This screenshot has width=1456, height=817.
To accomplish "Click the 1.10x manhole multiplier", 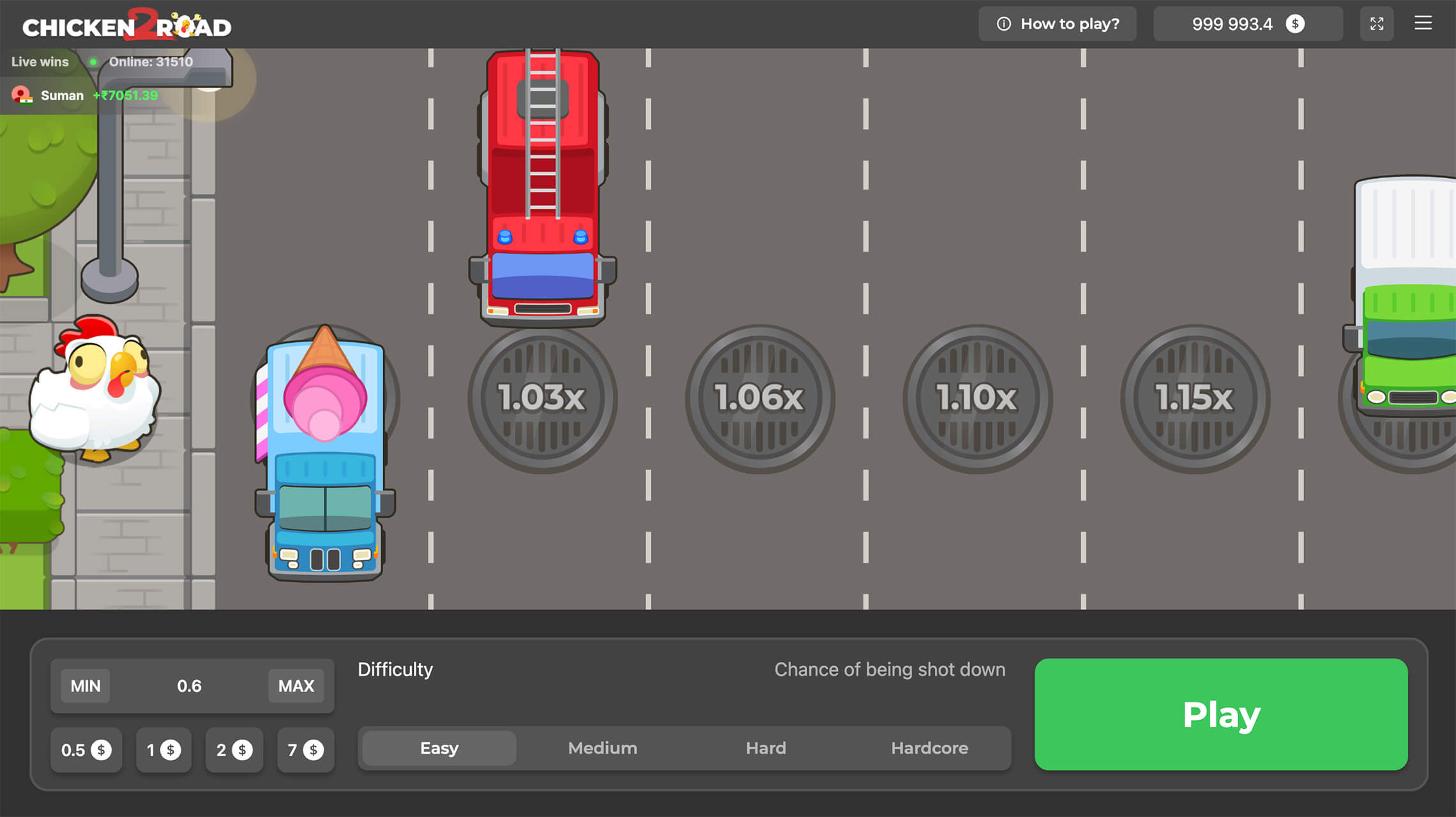I will tap(977, 398).
